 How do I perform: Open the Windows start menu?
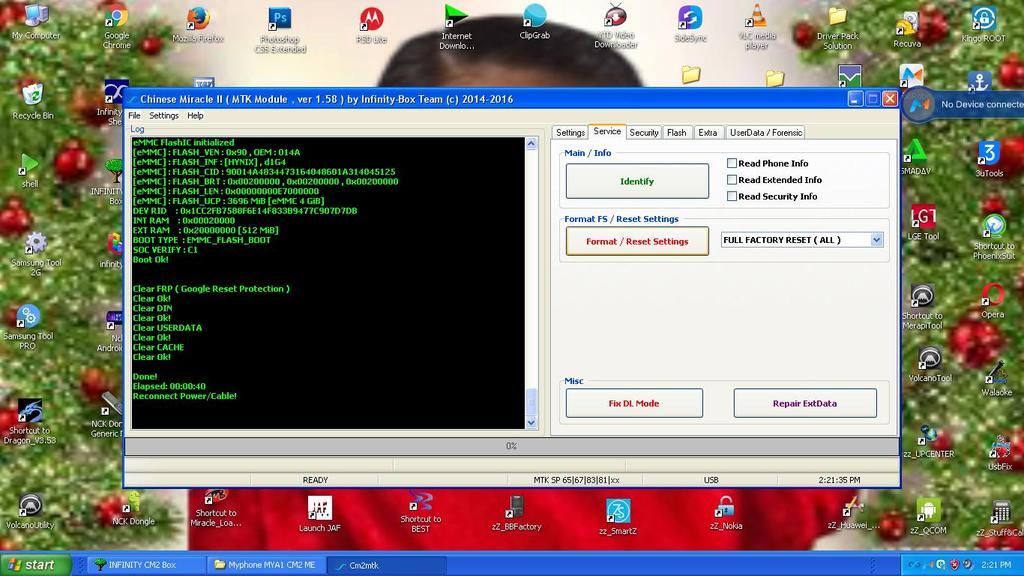(35, 565)
